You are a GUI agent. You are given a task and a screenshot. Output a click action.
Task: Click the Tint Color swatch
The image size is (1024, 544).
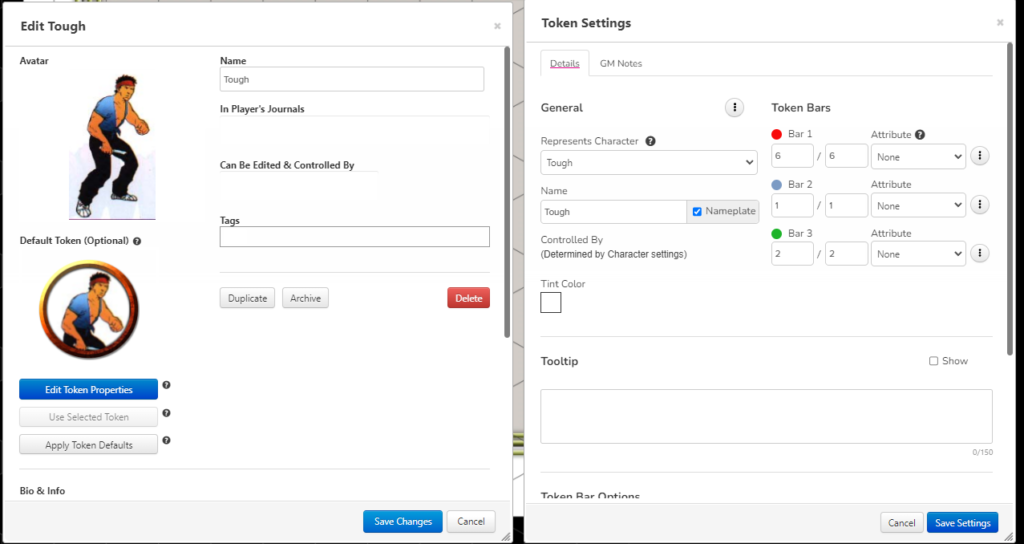point(551,303)
